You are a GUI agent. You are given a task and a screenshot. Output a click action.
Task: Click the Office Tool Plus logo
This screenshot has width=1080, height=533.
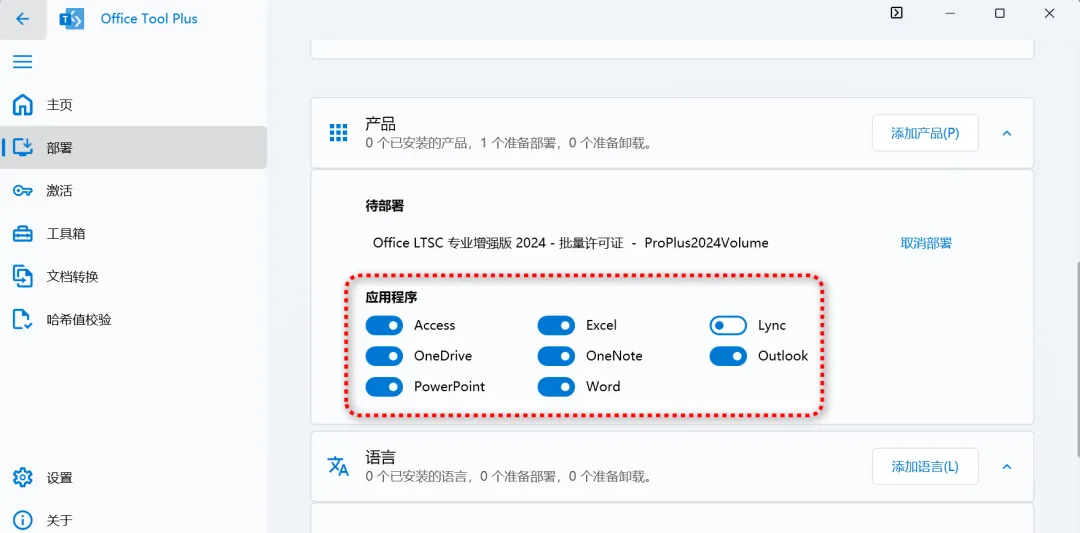tap(72, 19)
